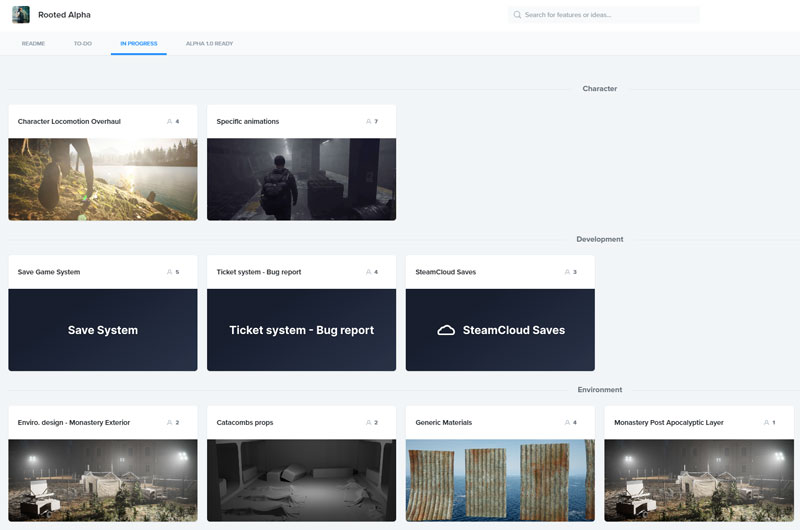Screen dimensions: 800x530
Task: Open Enviro. design - Monastery Exterior title
Action: click(x=74, y=423)
